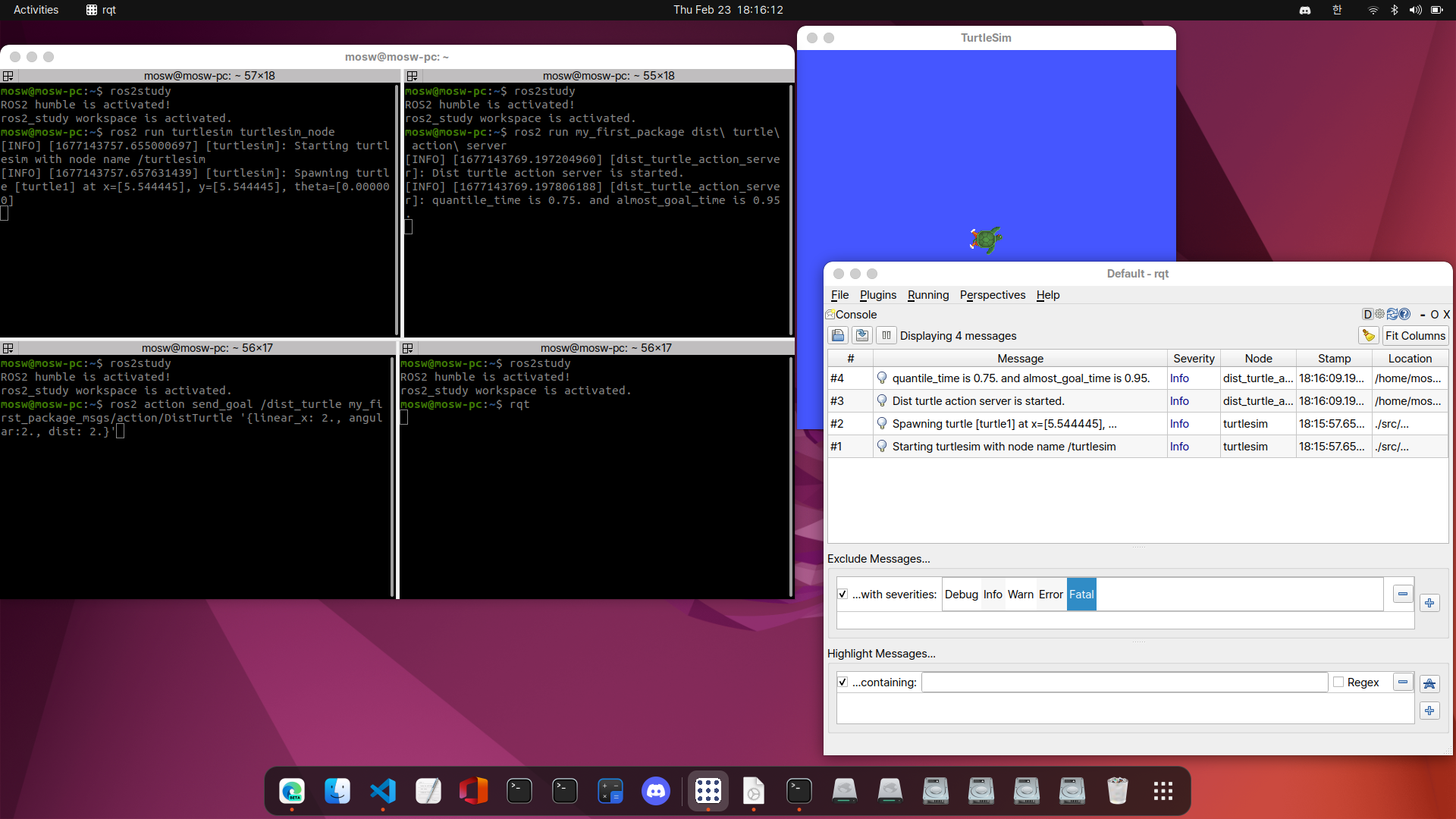The width and height of the screenshot is (1456, 819).
Task: Open the Plugins menu
Action: pyautogui.click(x=877, y=295)
